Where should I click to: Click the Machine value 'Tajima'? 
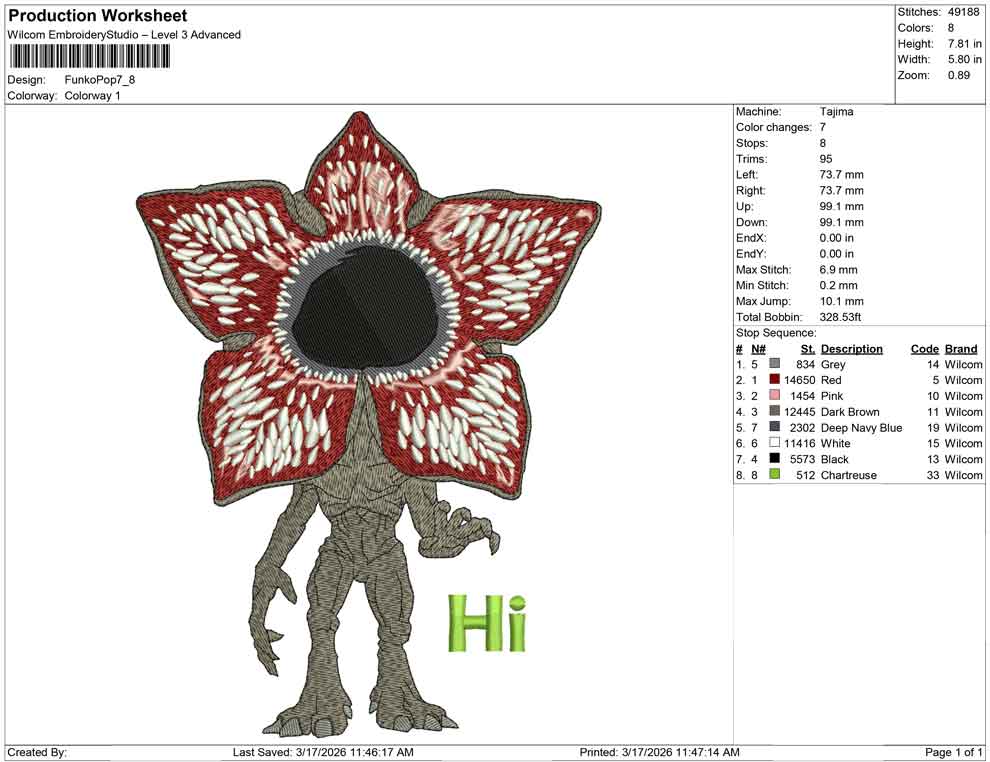(837, 112)
